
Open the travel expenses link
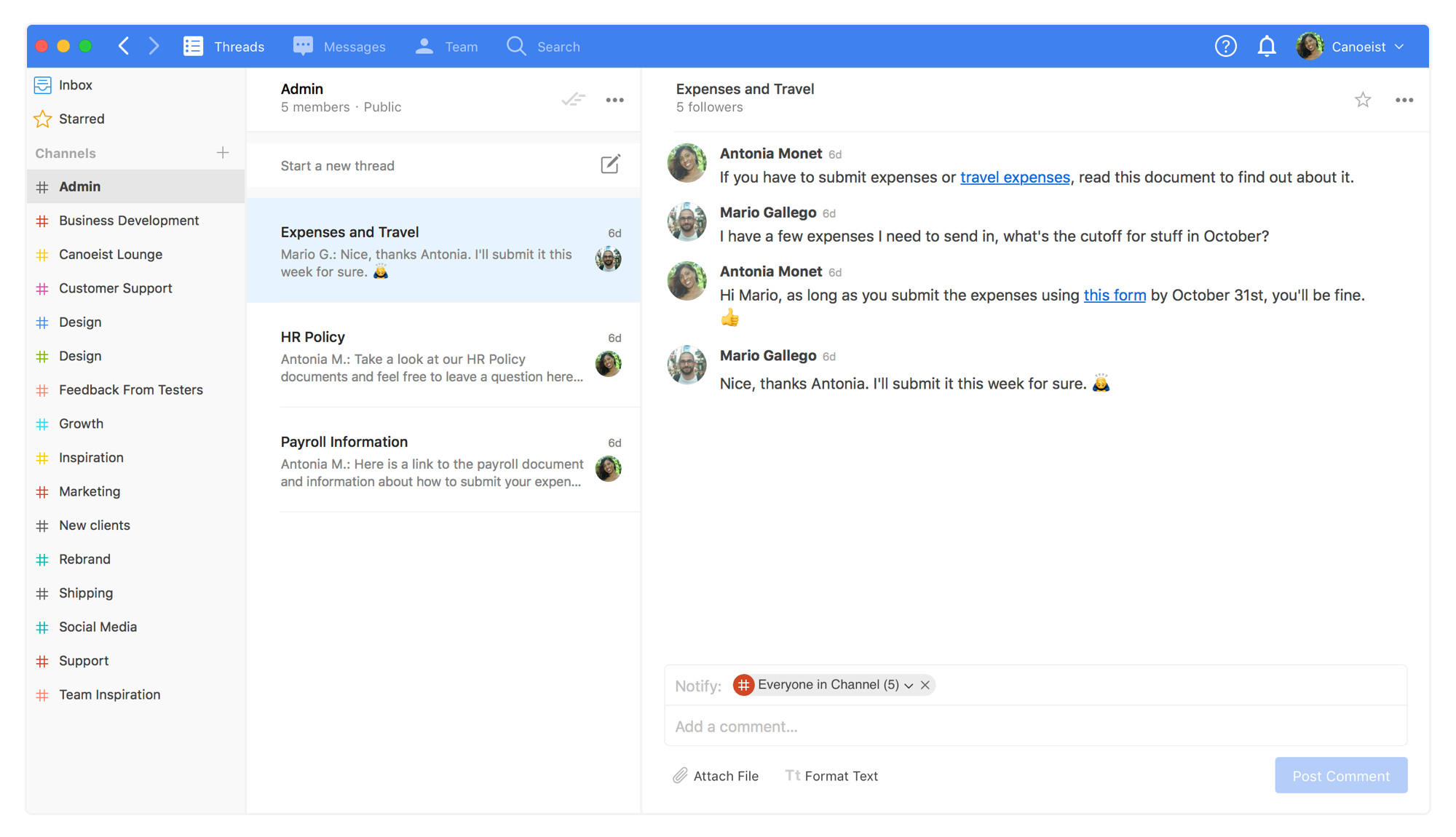(x=1015, y=178)
